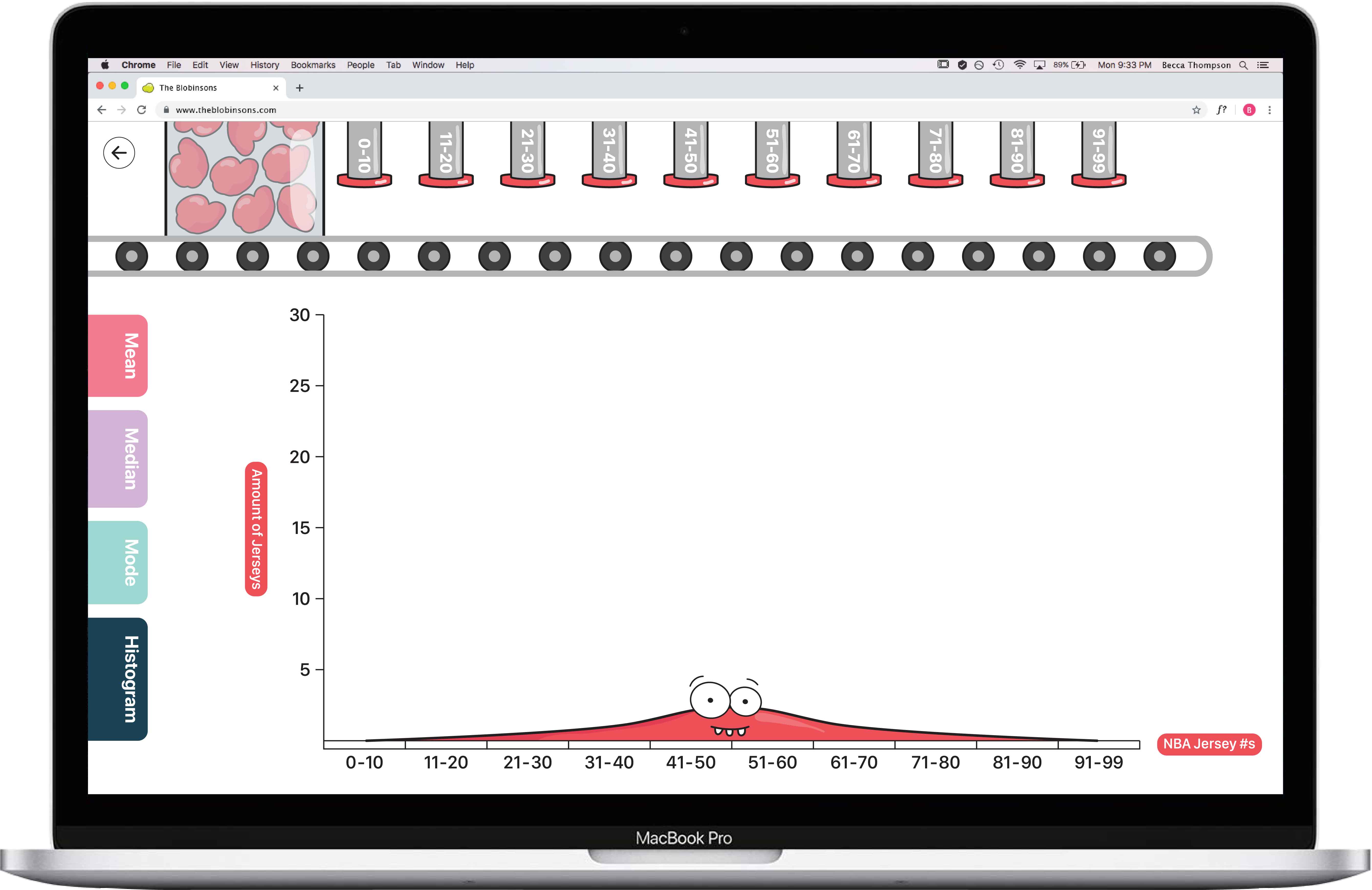This screenshot has width=1372, height=890.
Task: Select the 0-10 sorting tube
Action: (x=364, y=154)
